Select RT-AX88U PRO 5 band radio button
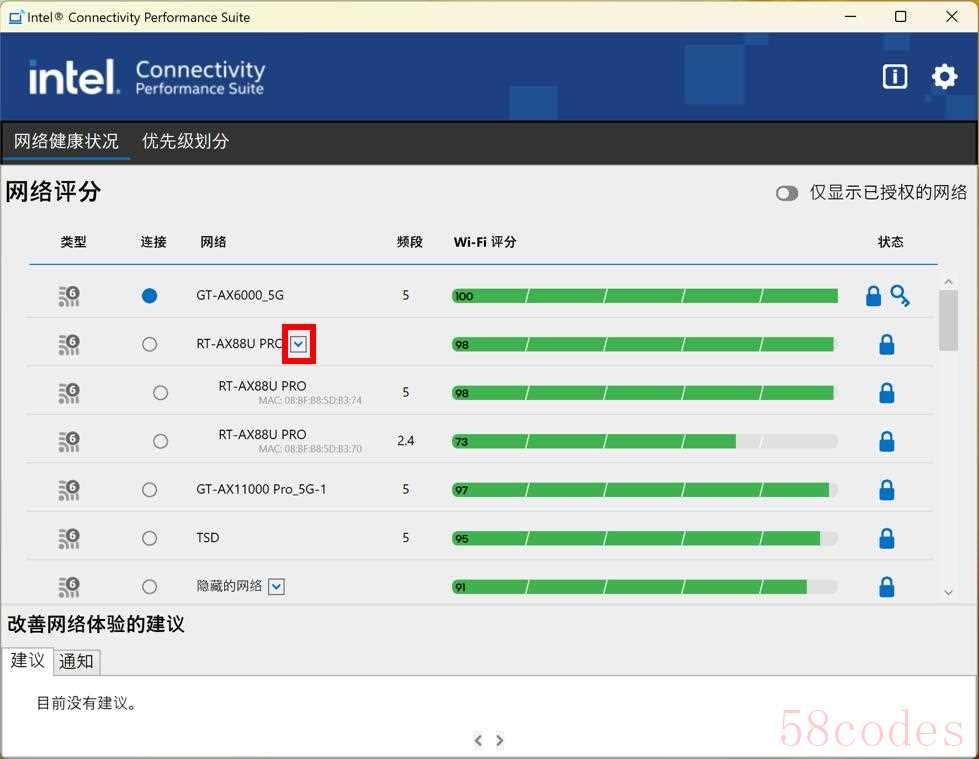The width and height of the screenshot is (979, 759). point(160,393)
